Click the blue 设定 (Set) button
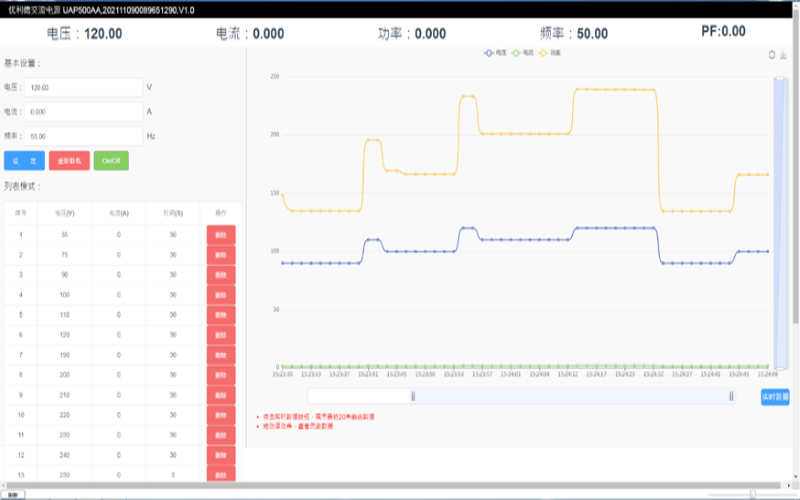The height and width of the screenshot is (500, 800). (x=24, y=160)
